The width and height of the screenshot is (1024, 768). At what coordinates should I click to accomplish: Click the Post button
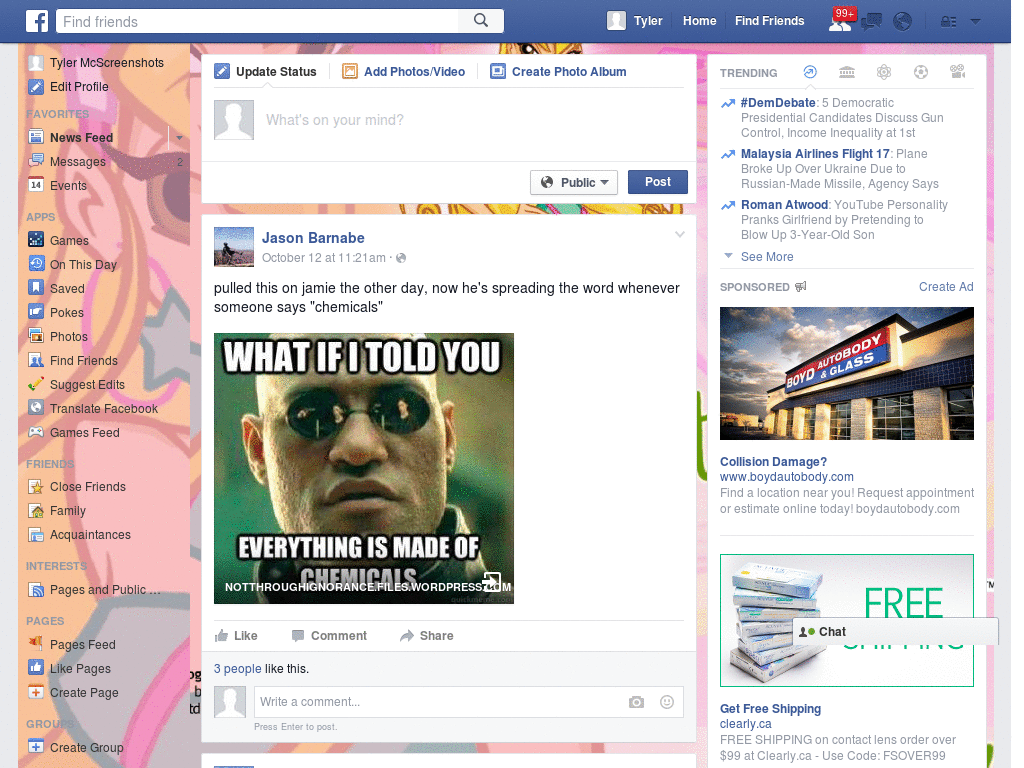tap(658, 182)
